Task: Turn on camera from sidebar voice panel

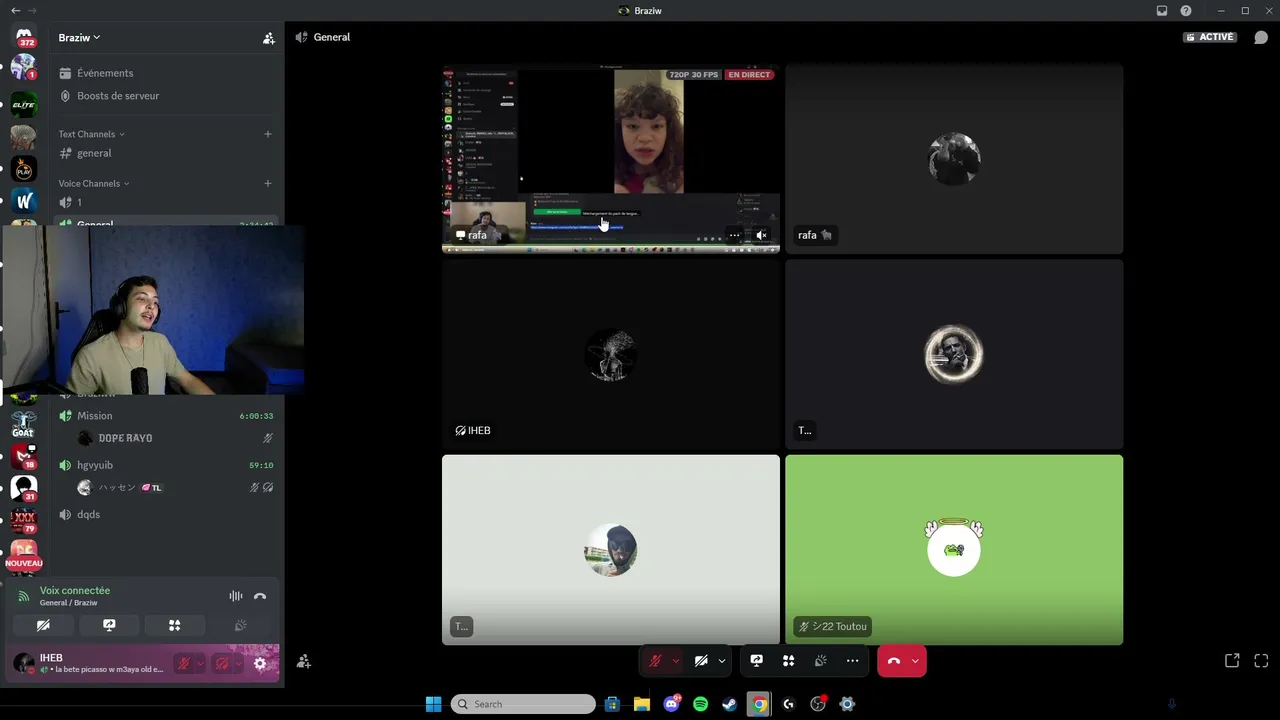Action: 43,625
